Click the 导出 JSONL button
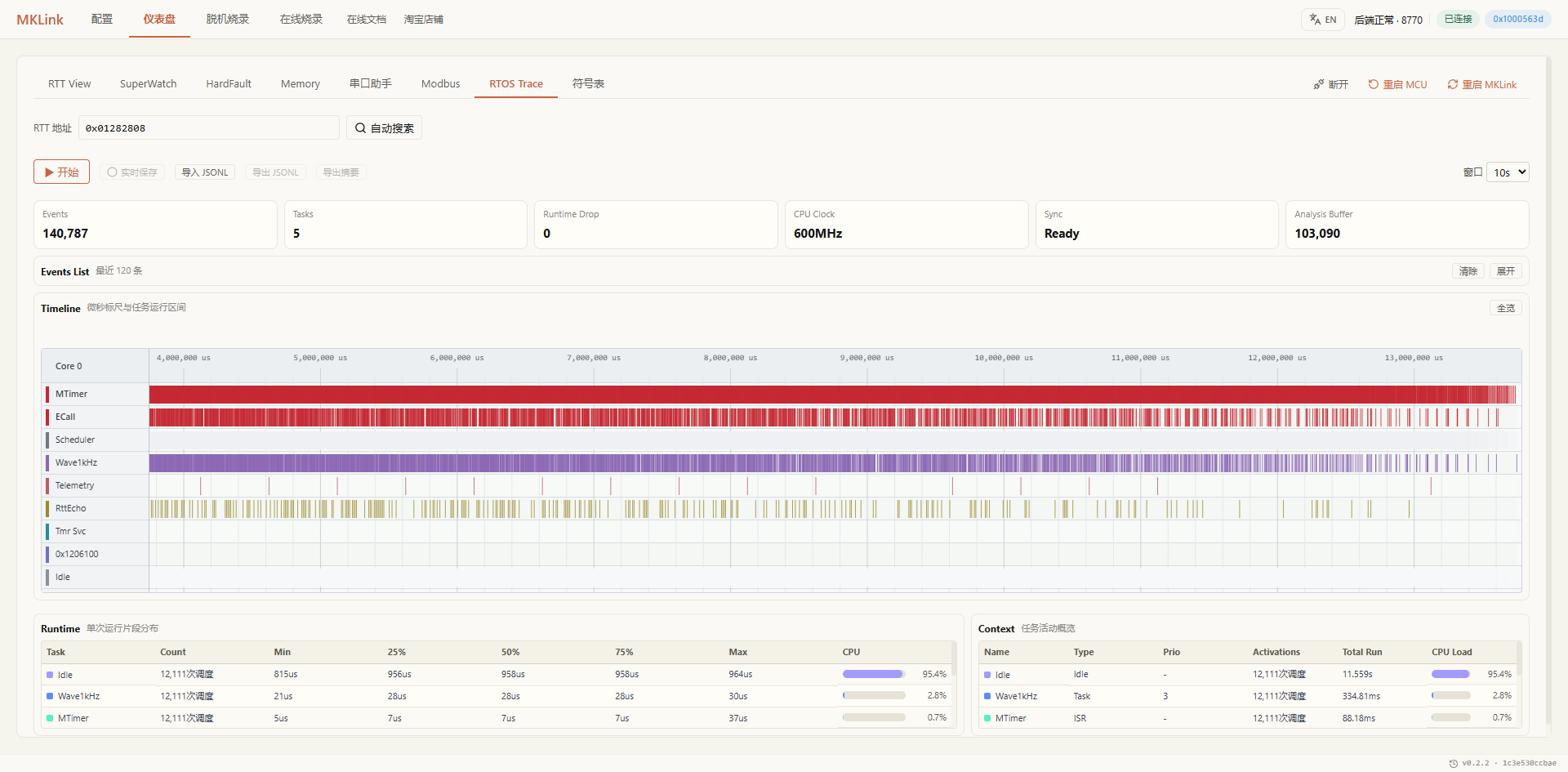The image size is (1568, 772). 275,172
